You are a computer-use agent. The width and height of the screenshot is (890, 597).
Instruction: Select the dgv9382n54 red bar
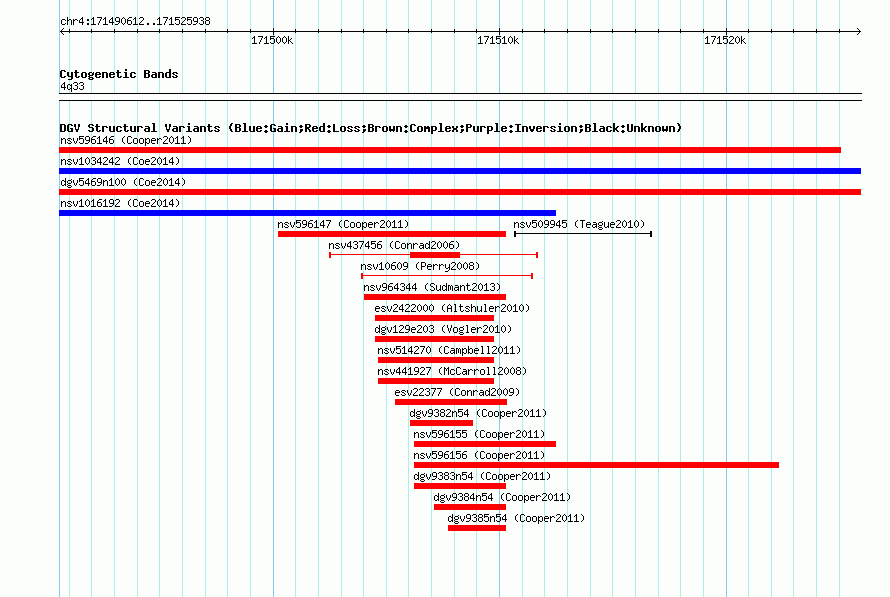click(441, 423)
